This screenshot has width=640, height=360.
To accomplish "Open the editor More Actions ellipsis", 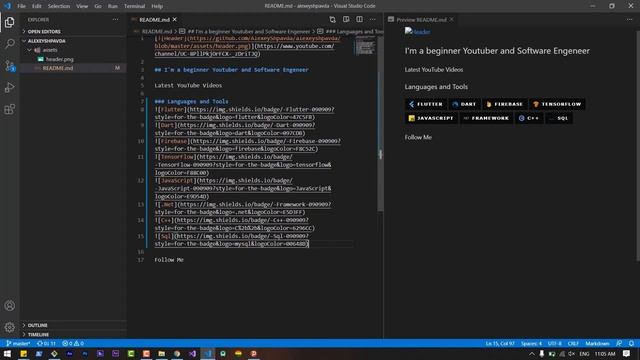I will point(373,20).
